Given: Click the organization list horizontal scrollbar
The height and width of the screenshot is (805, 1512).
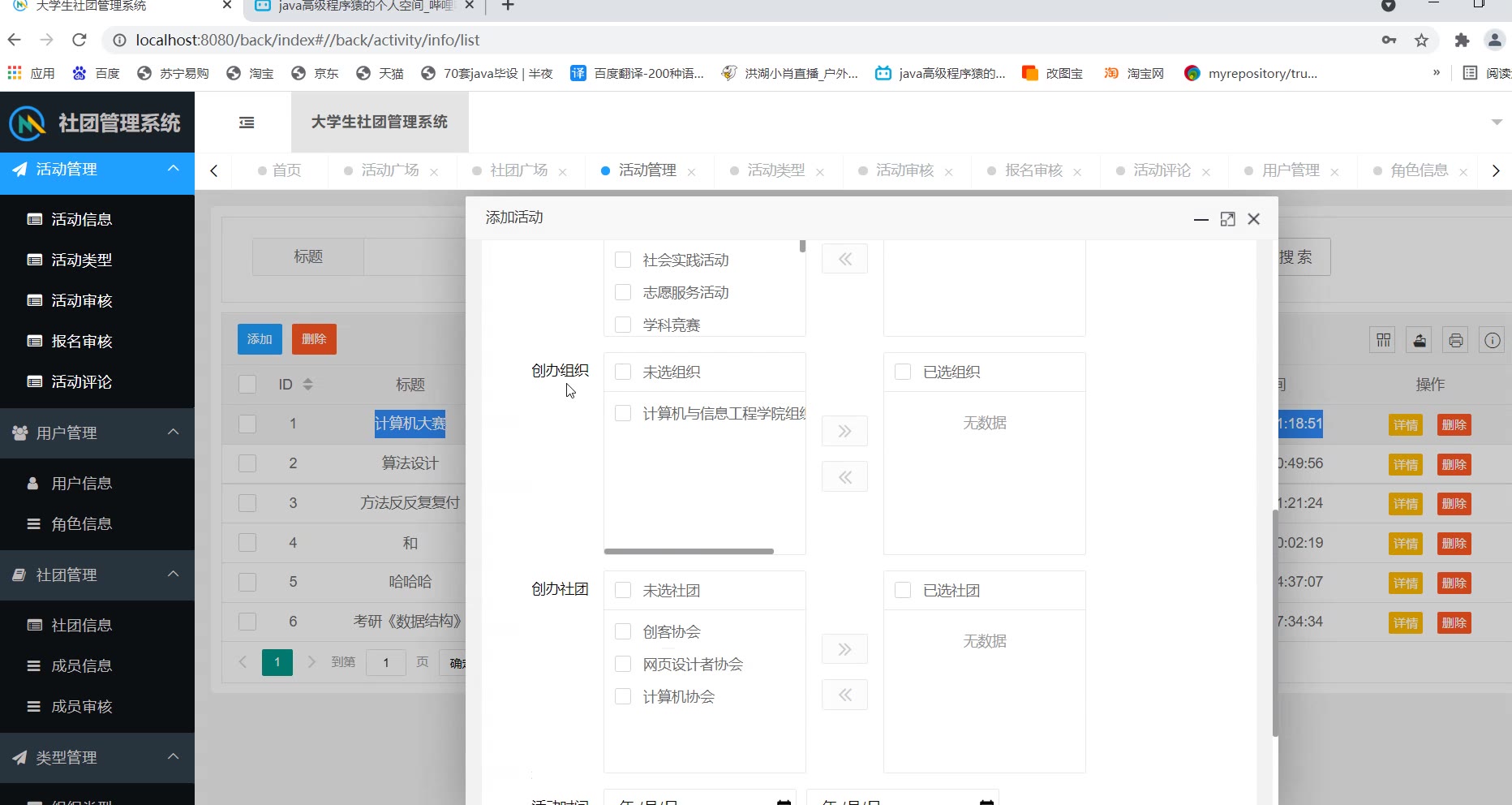Looking at the screenshot, I should [x=689, y=551].
